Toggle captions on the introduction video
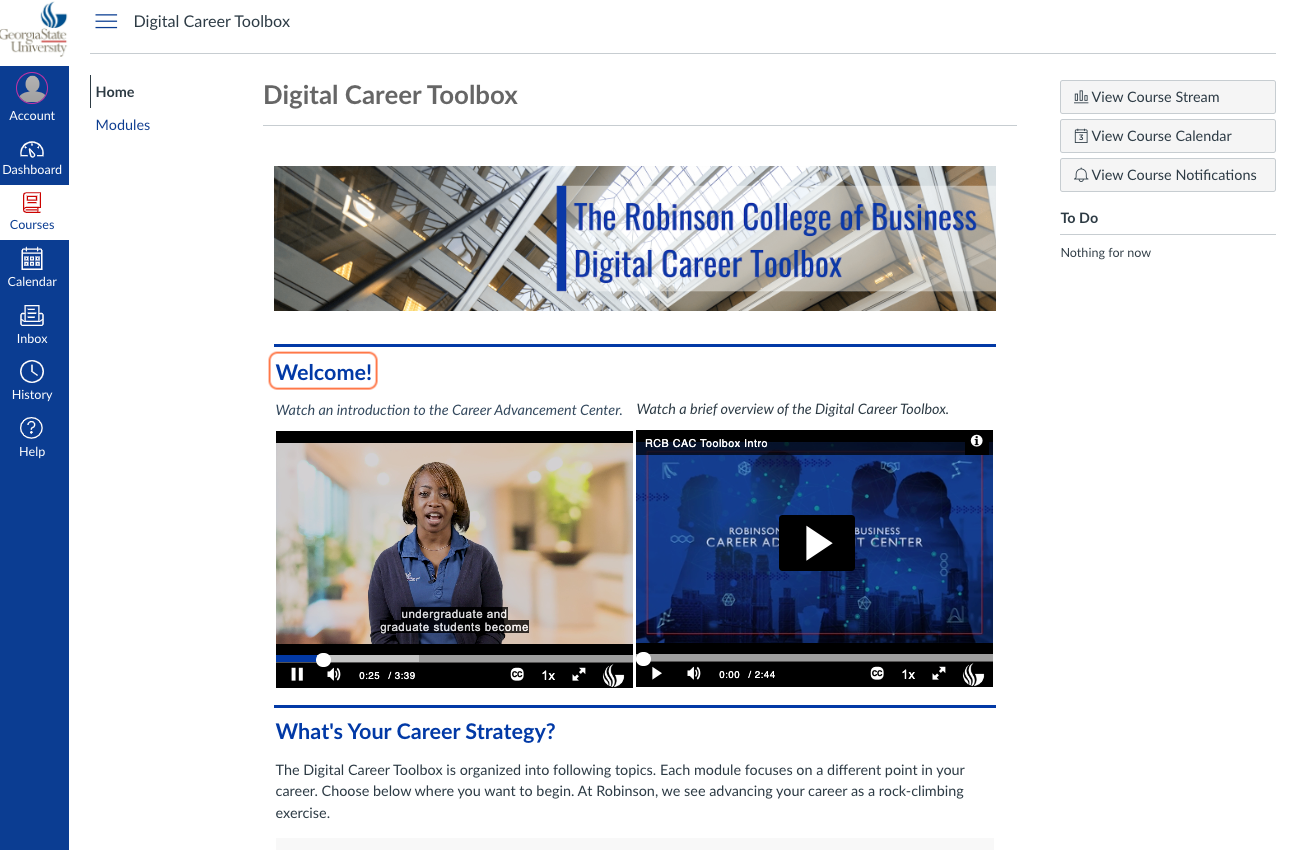Viewport: 1311px width, 850px height. [x=517, y=675]
